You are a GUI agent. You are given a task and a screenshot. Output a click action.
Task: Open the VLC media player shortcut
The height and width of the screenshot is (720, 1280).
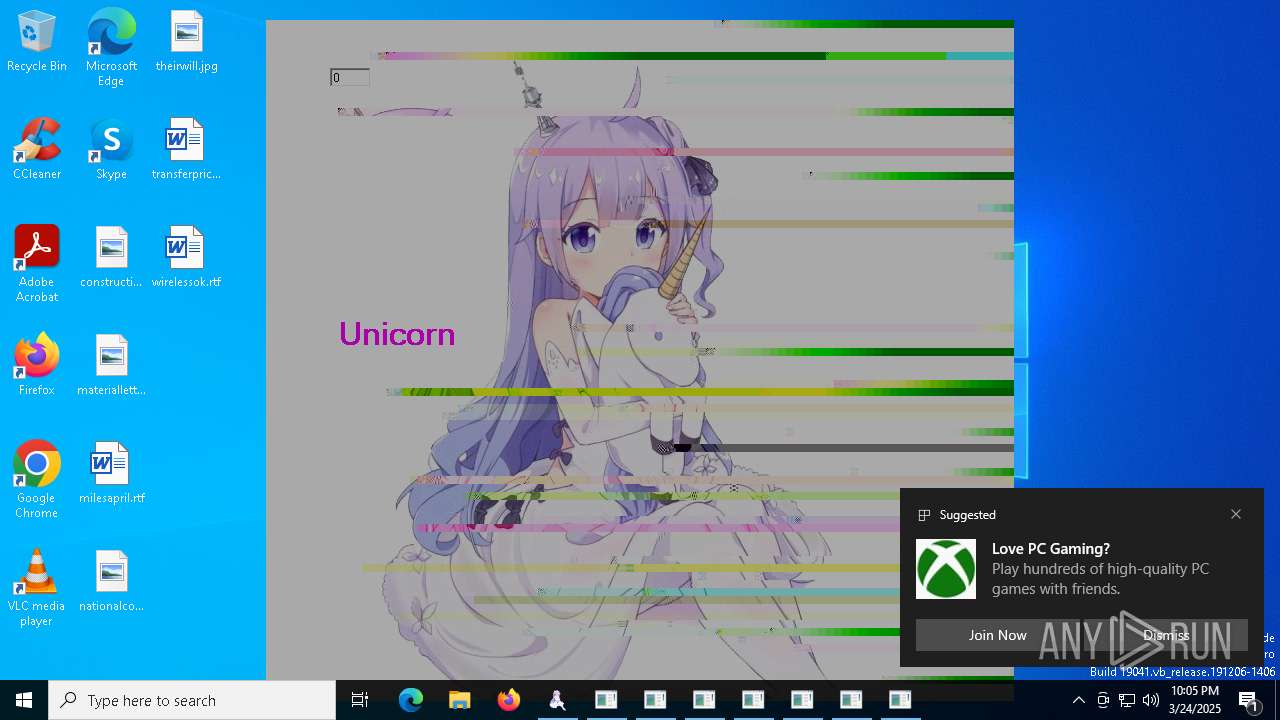click(x=37, y=588)
